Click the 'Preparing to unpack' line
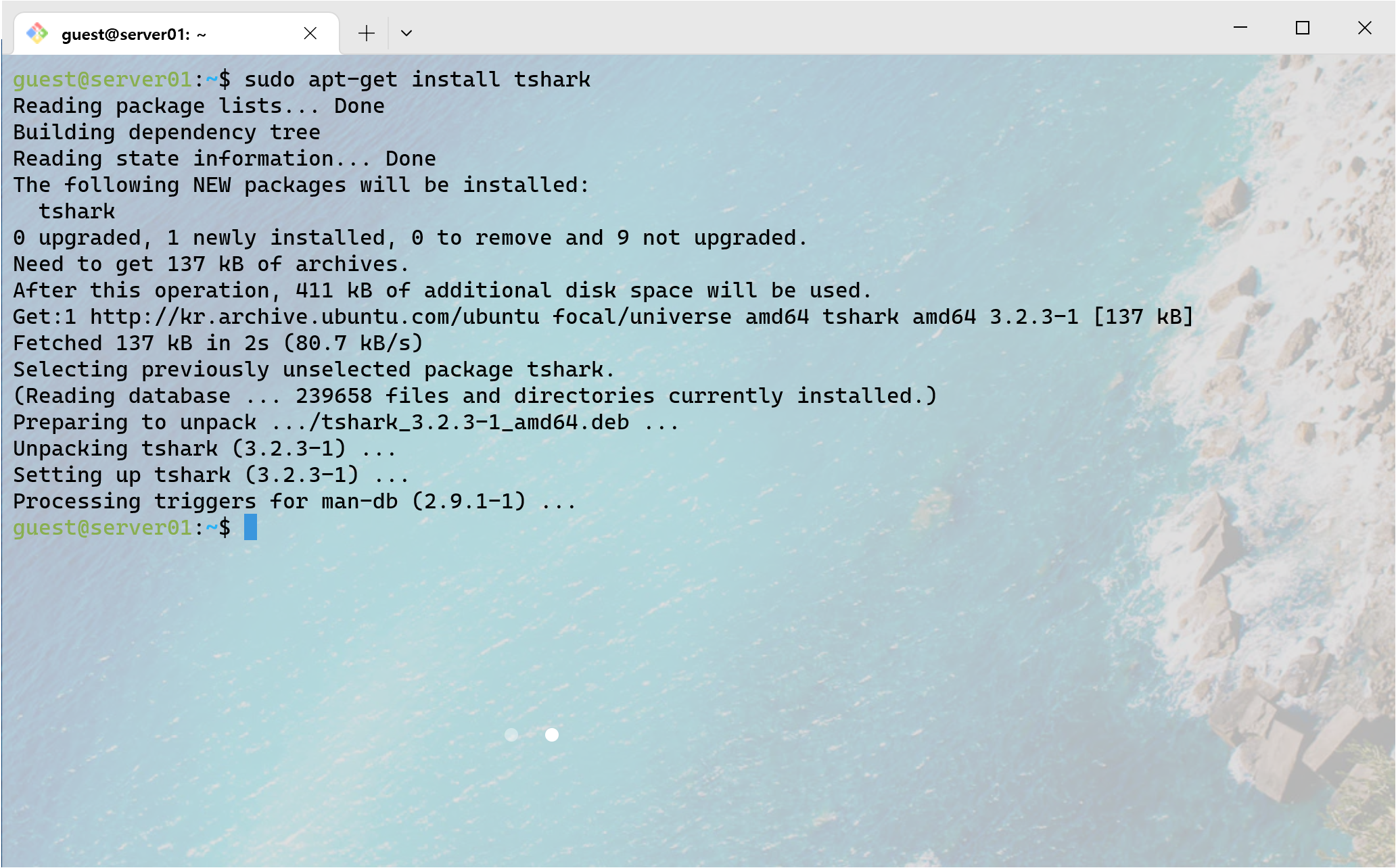Viewport: 1396px width, 868px height. pos(346,422)
